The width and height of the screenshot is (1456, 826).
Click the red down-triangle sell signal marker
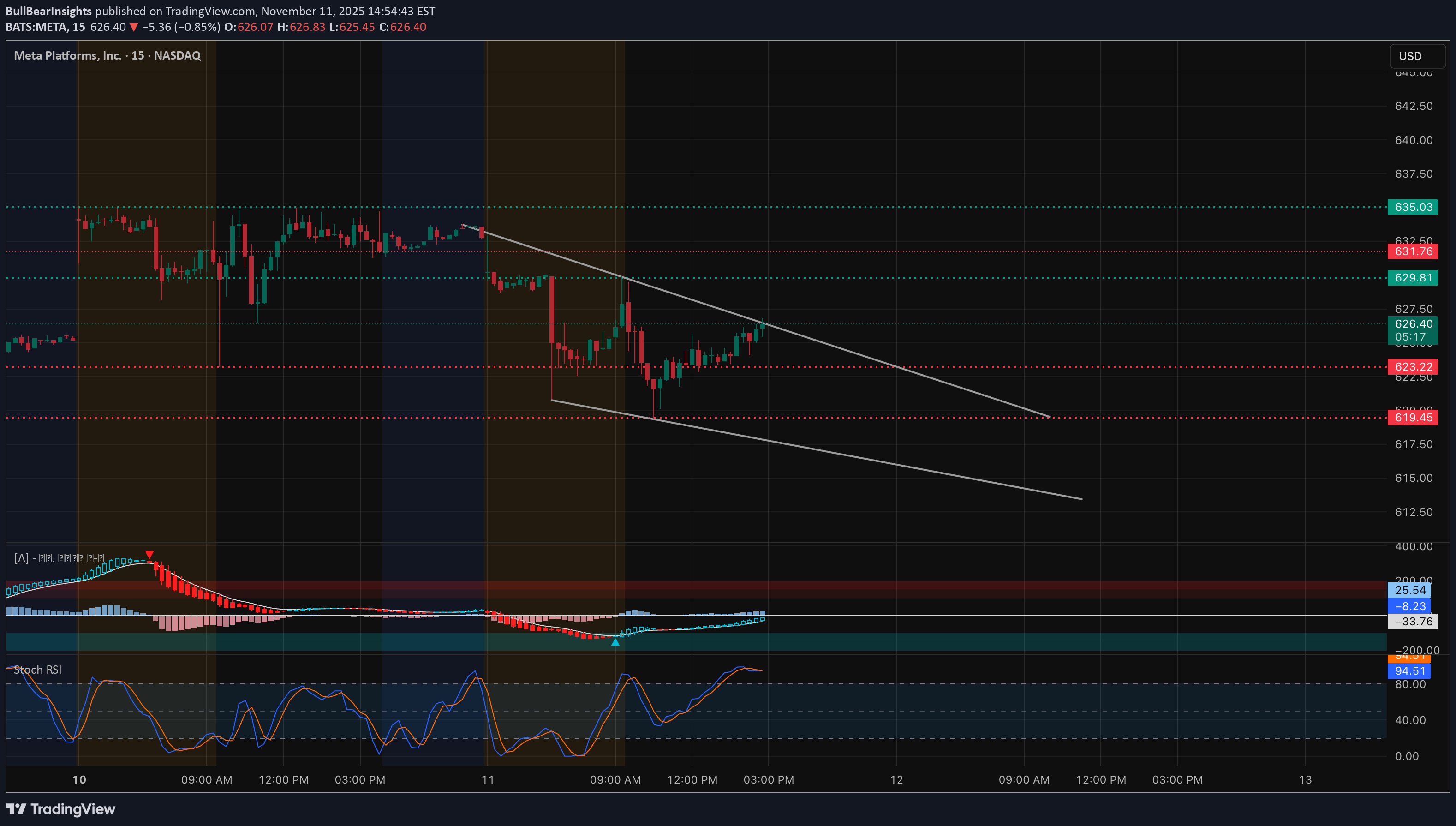tap(149, 554)
